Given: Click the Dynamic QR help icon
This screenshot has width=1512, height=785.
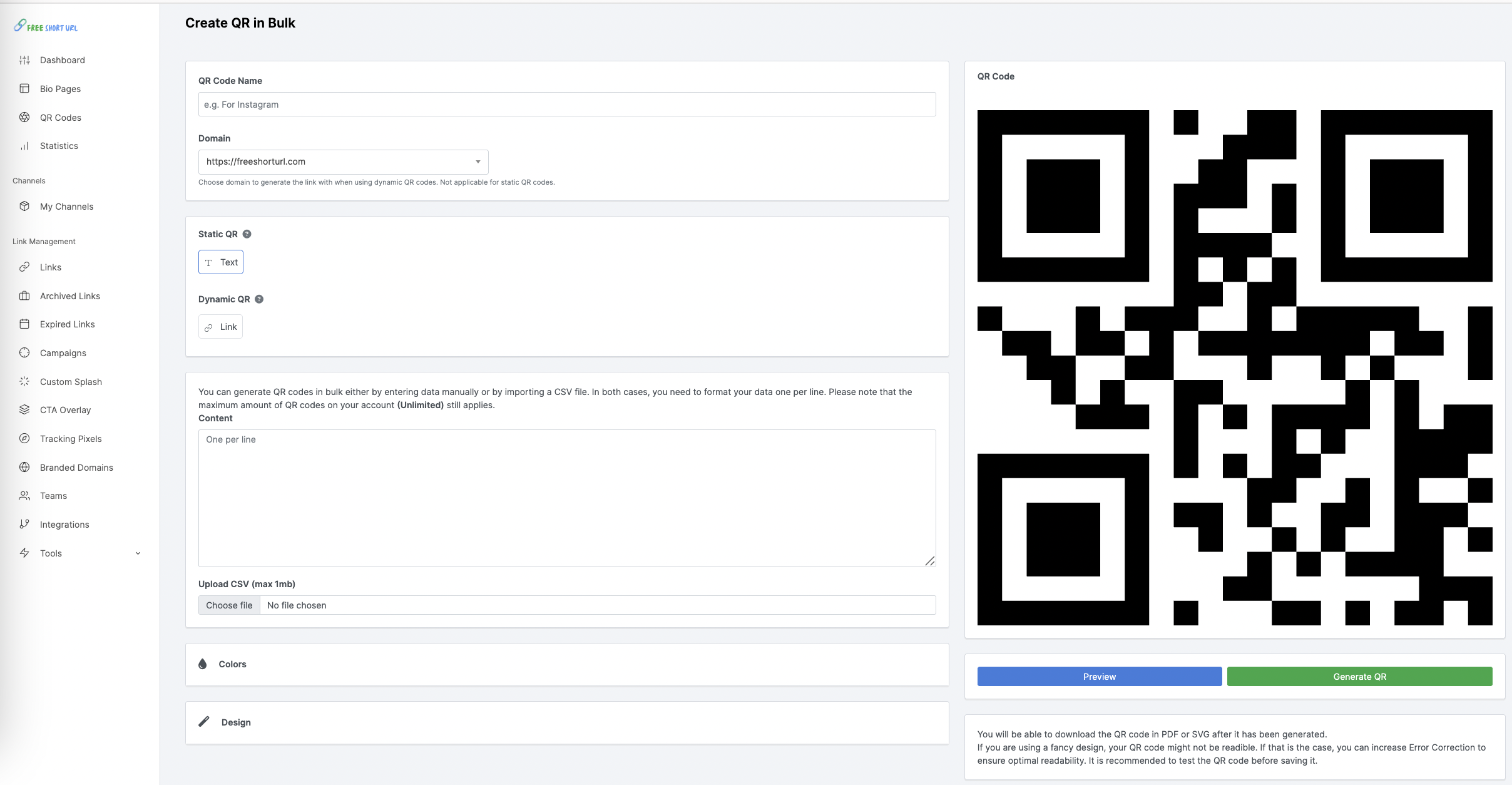Looking at the screenshot, I should click(259, 299).
